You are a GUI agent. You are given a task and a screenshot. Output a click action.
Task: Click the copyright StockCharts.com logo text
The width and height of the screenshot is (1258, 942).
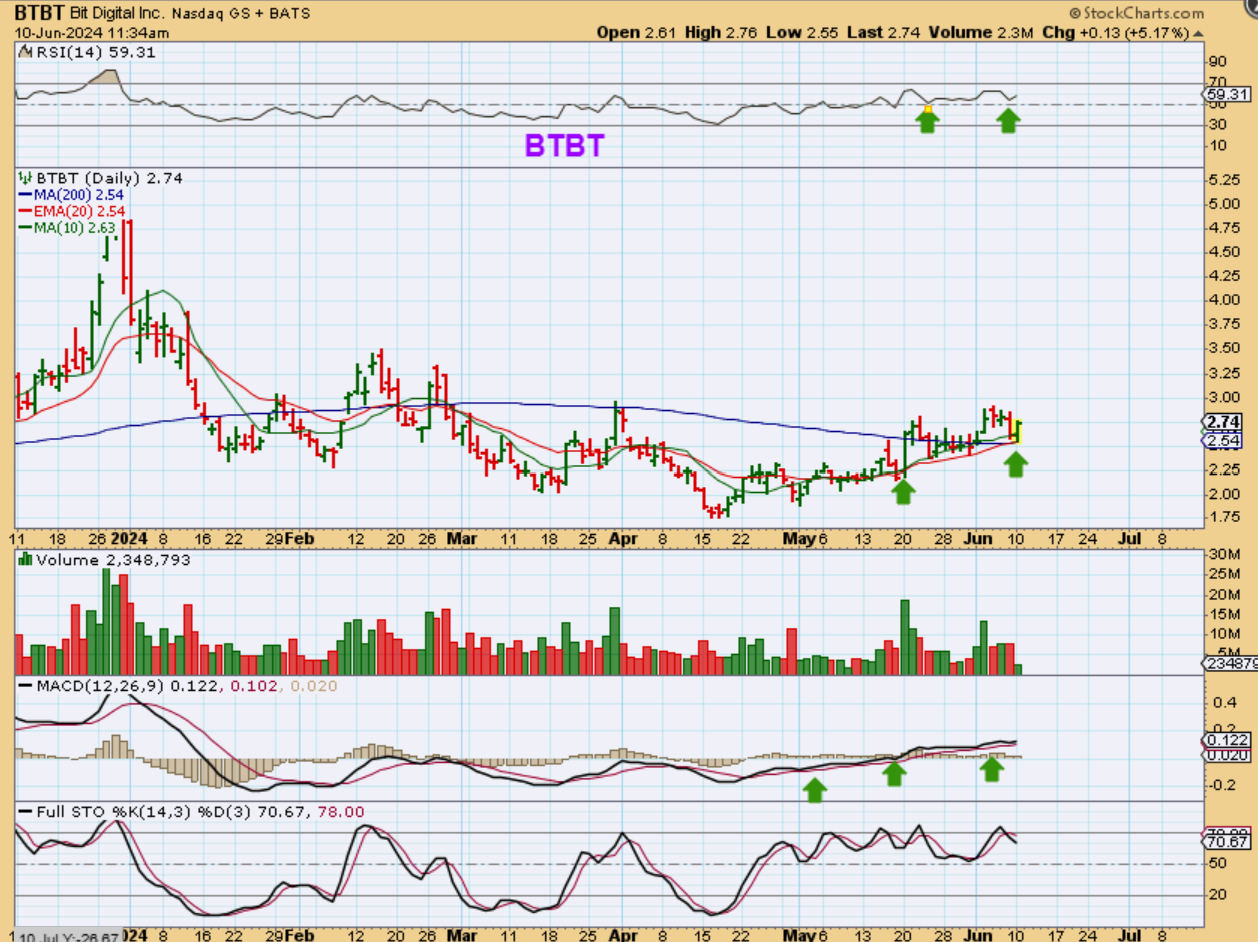coord(1136,13)
